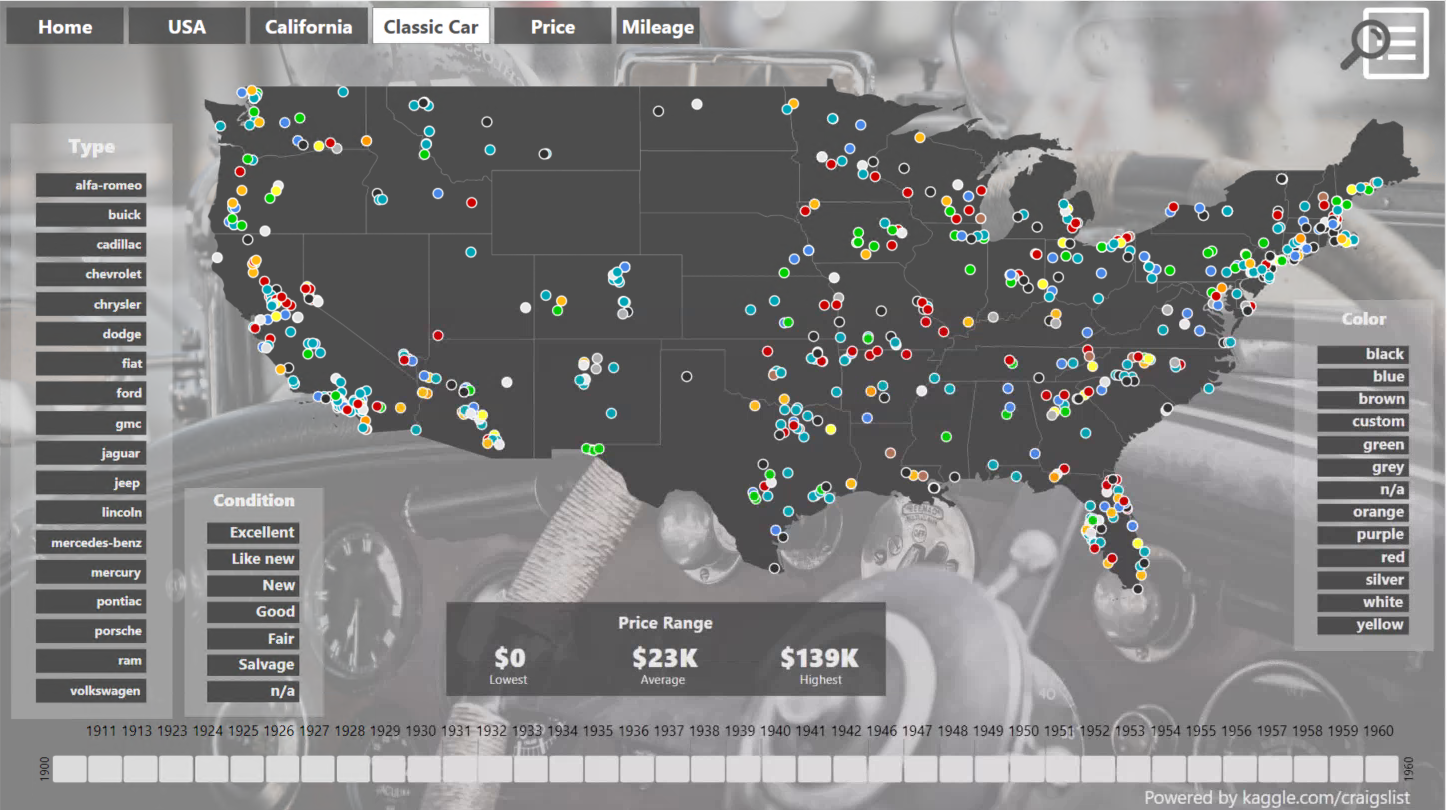Click the $139K Highest price value
This screenshot has width=1447, height=810.
(820, 658)
